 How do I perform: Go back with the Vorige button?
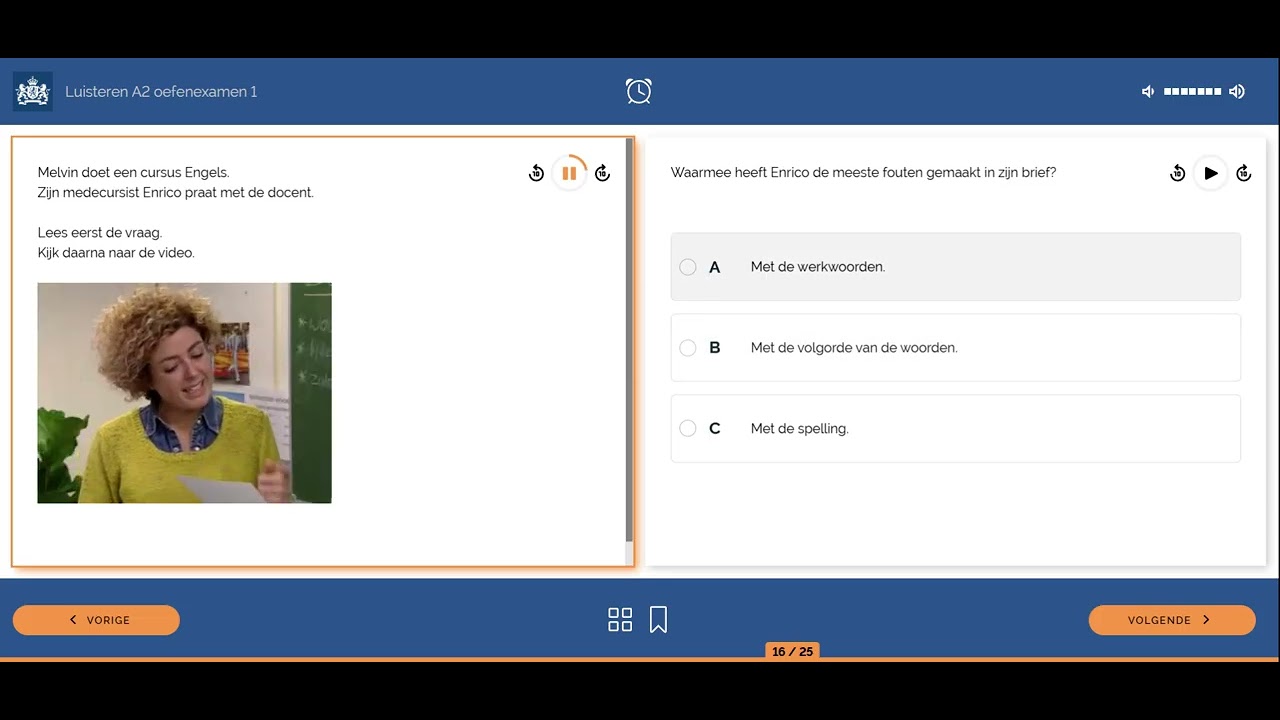pos(96,620)
